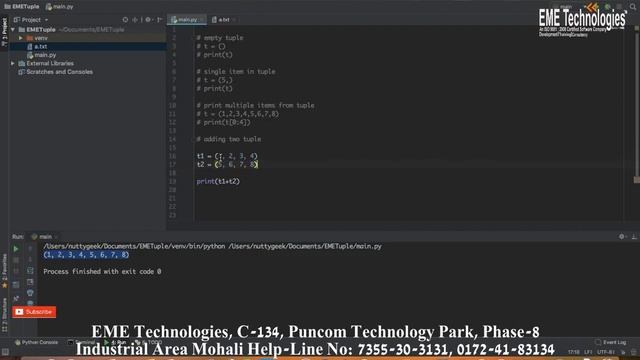
Task: Click comment '# single item in tuple'
Action: (236, 71)
